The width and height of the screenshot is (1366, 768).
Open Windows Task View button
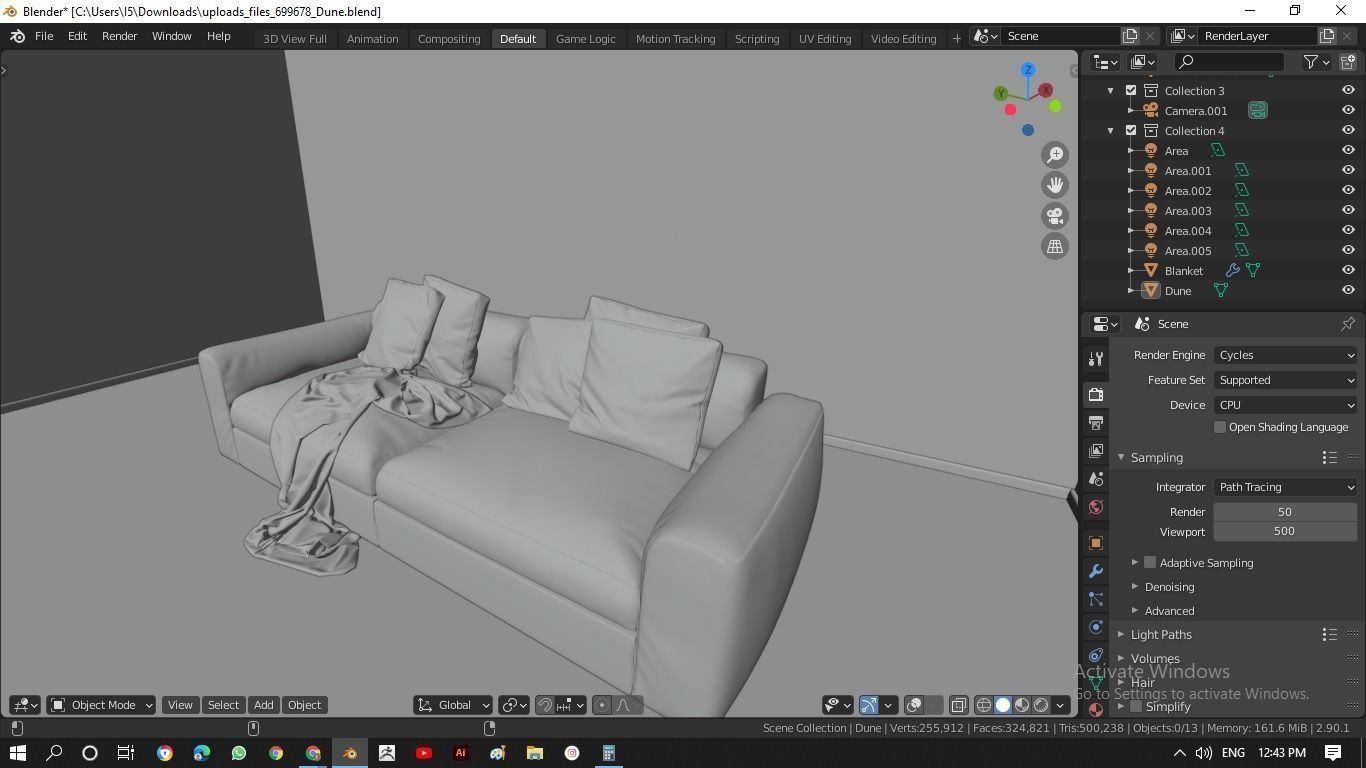point(126,753)
